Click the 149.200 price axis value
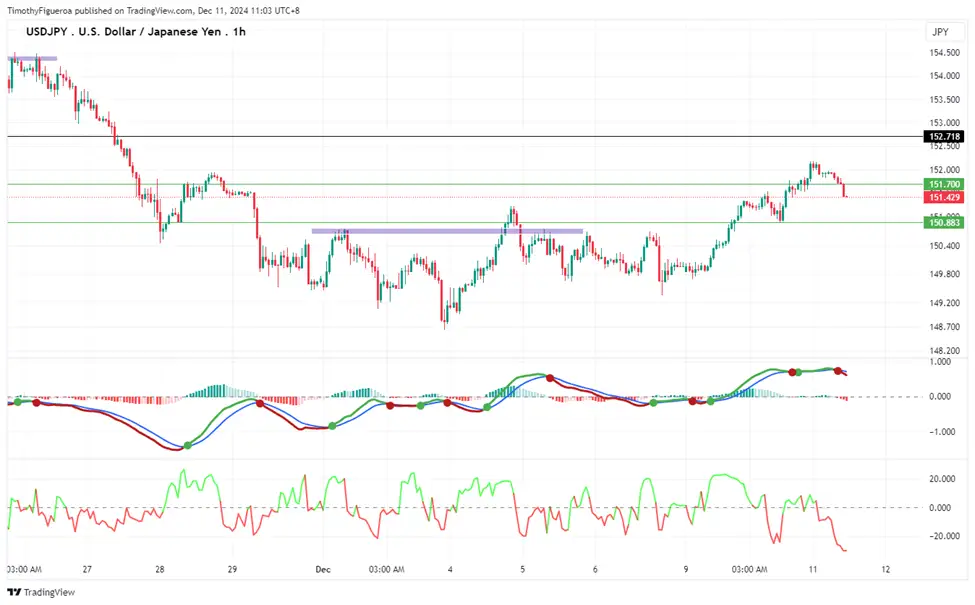975x605 pixels. coord(945,303)
